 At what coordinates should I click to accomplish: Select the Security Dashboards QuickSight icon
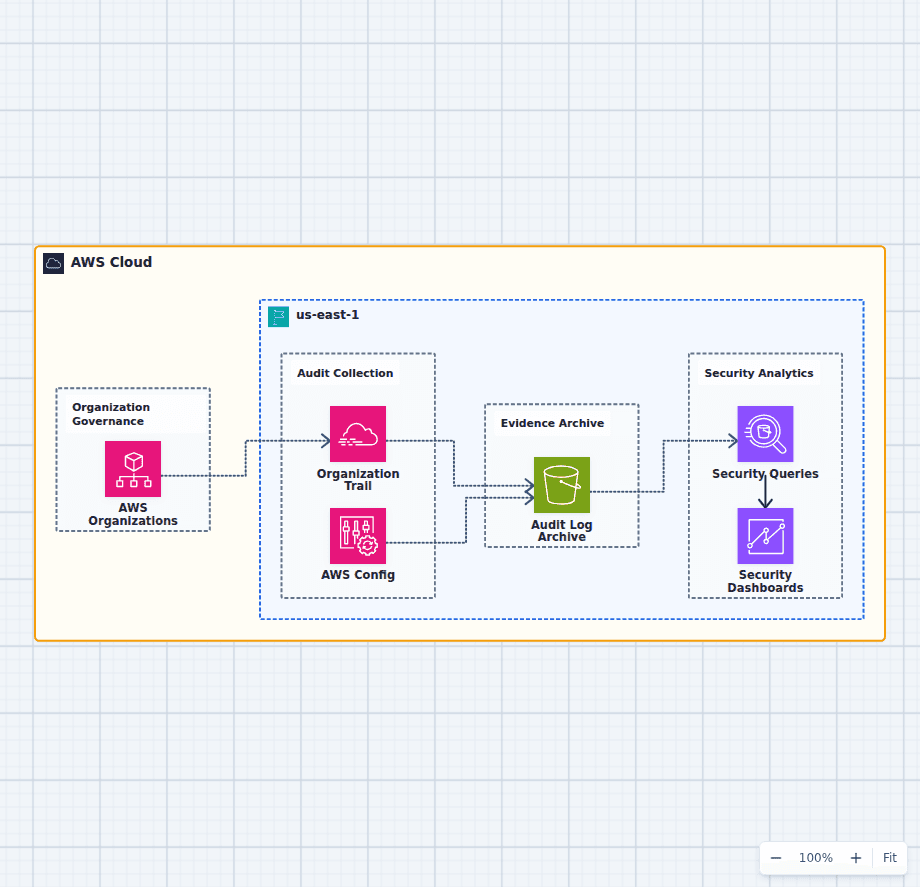pyautogui.click(x=765, y=536)
